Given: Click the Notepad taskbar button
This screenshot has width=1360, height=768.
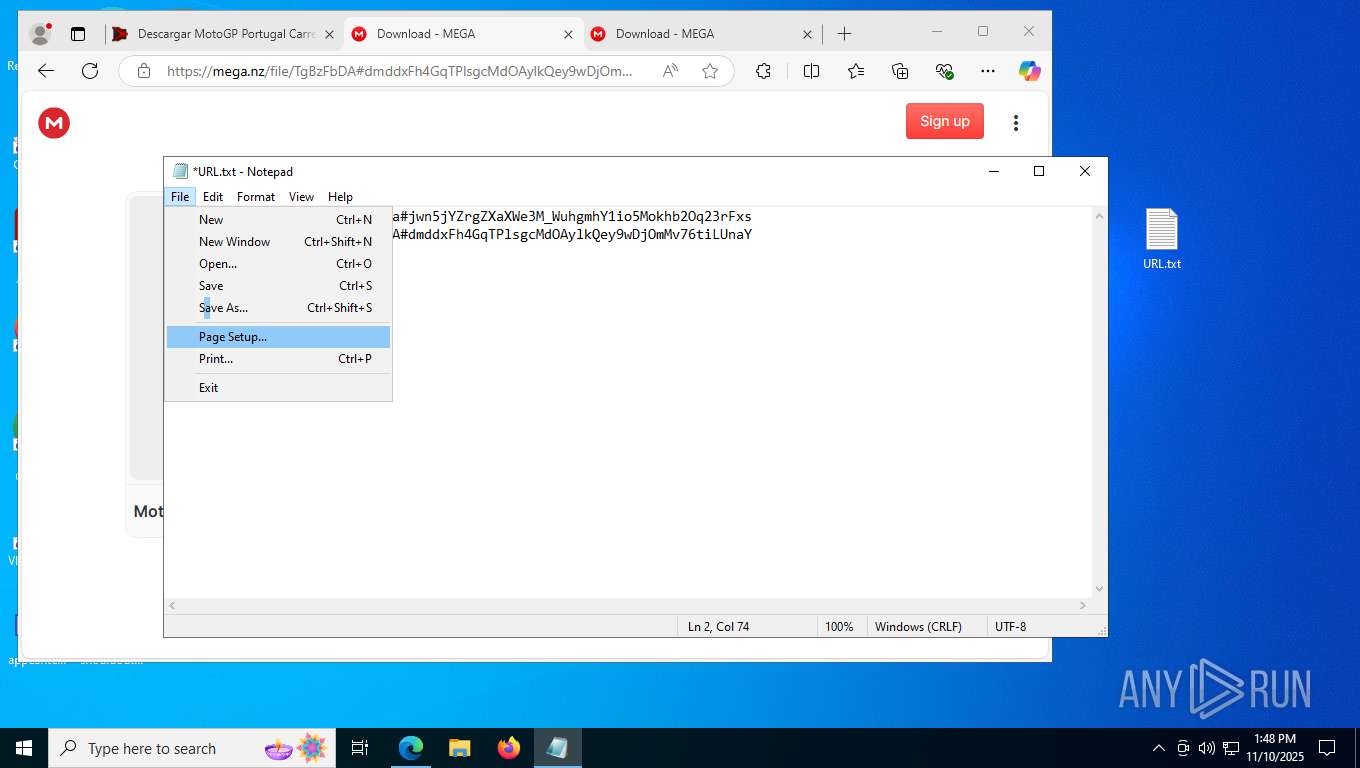Looking at the screenshot, I should coord(558,748).
